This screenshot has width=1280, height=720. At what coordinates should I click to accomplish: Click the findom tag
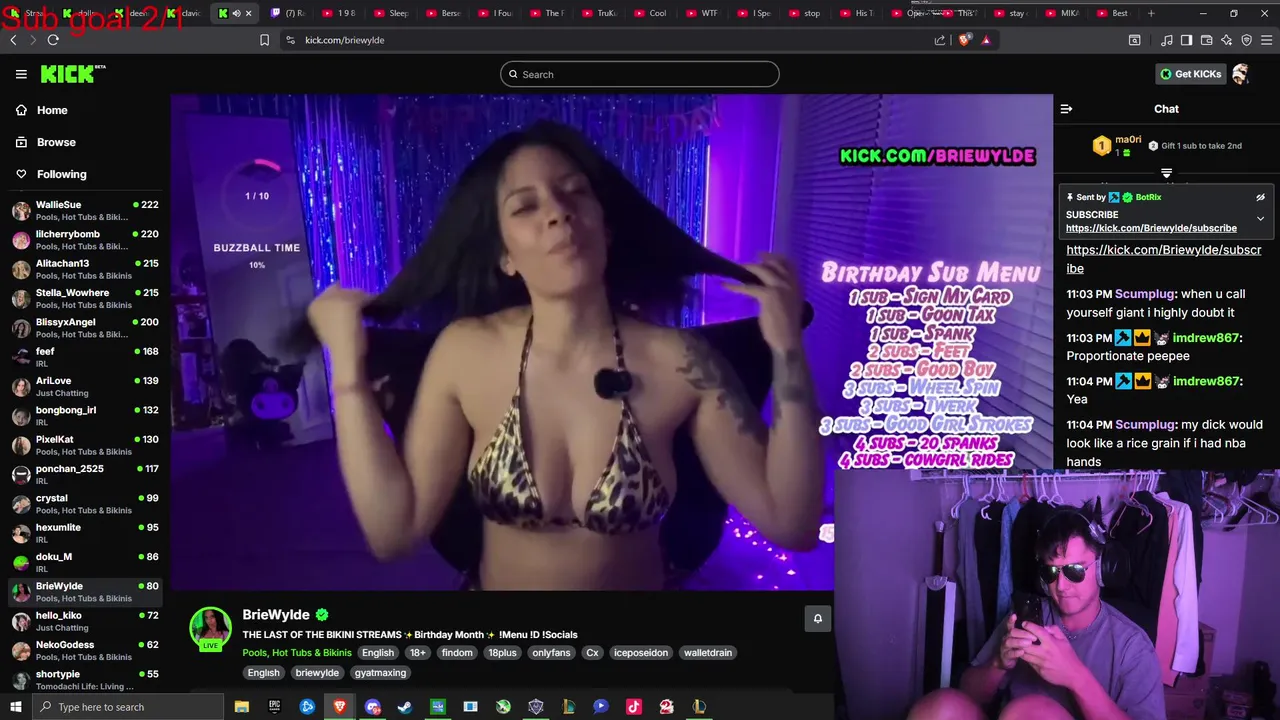point(457,653)
